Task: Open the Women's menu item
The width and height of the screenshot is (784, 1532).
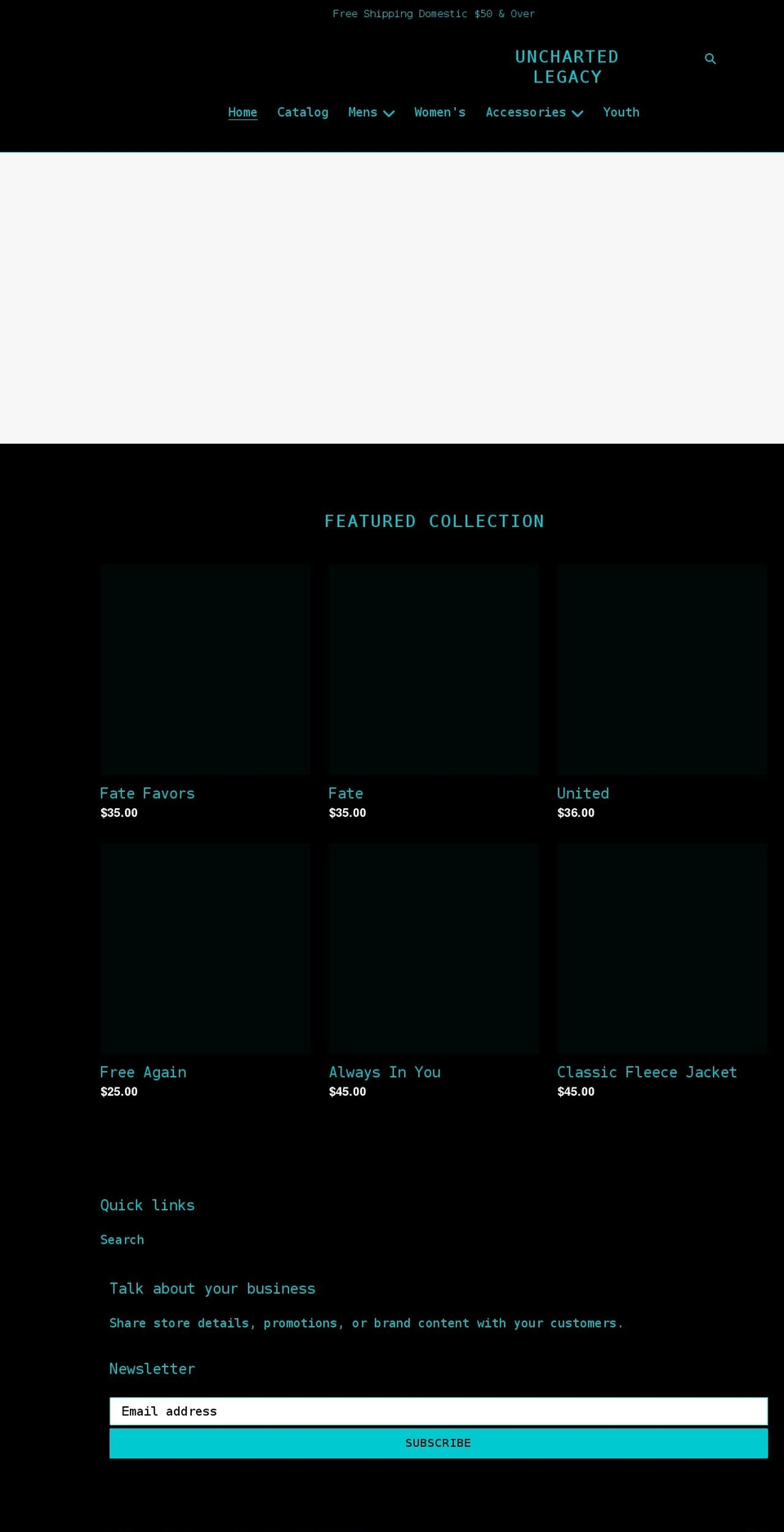Action: 440,113
